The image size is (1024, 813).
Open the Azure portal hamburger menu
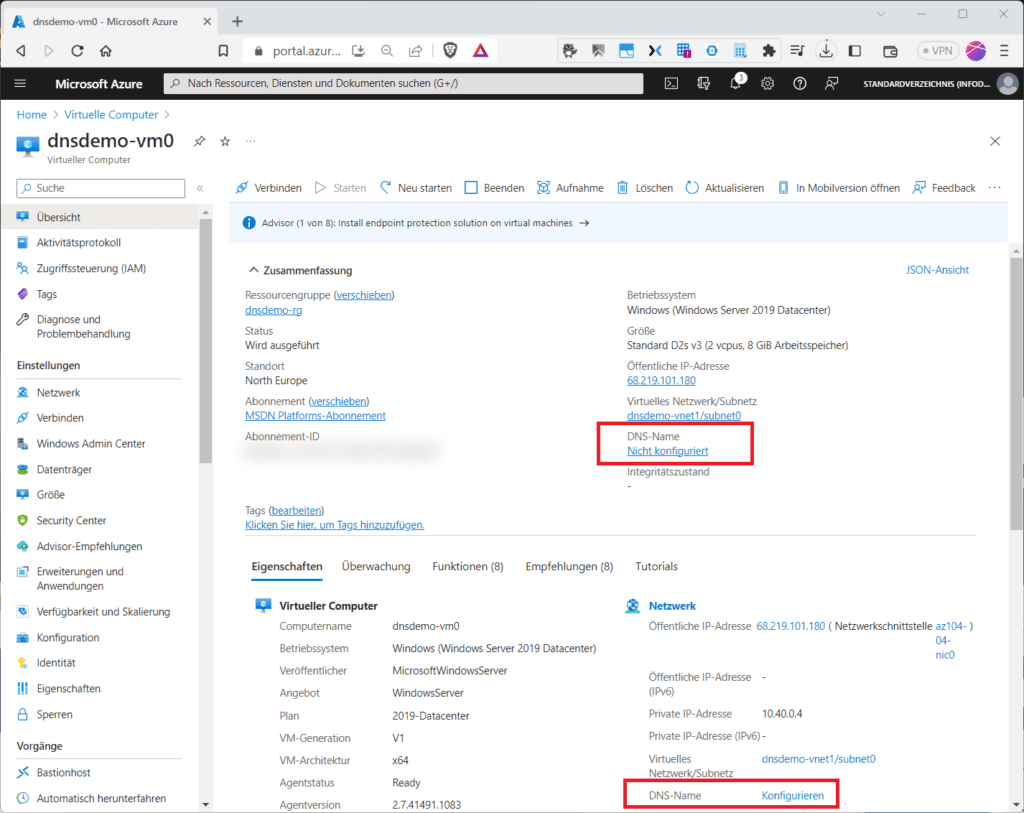pos(20,84)
